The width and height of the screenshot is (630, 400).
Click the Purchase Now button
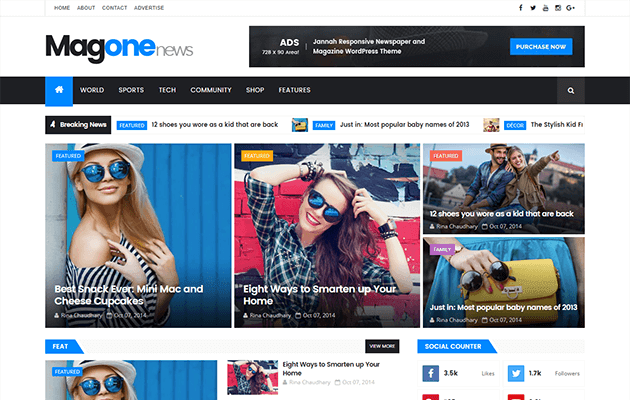pos(541,47)
